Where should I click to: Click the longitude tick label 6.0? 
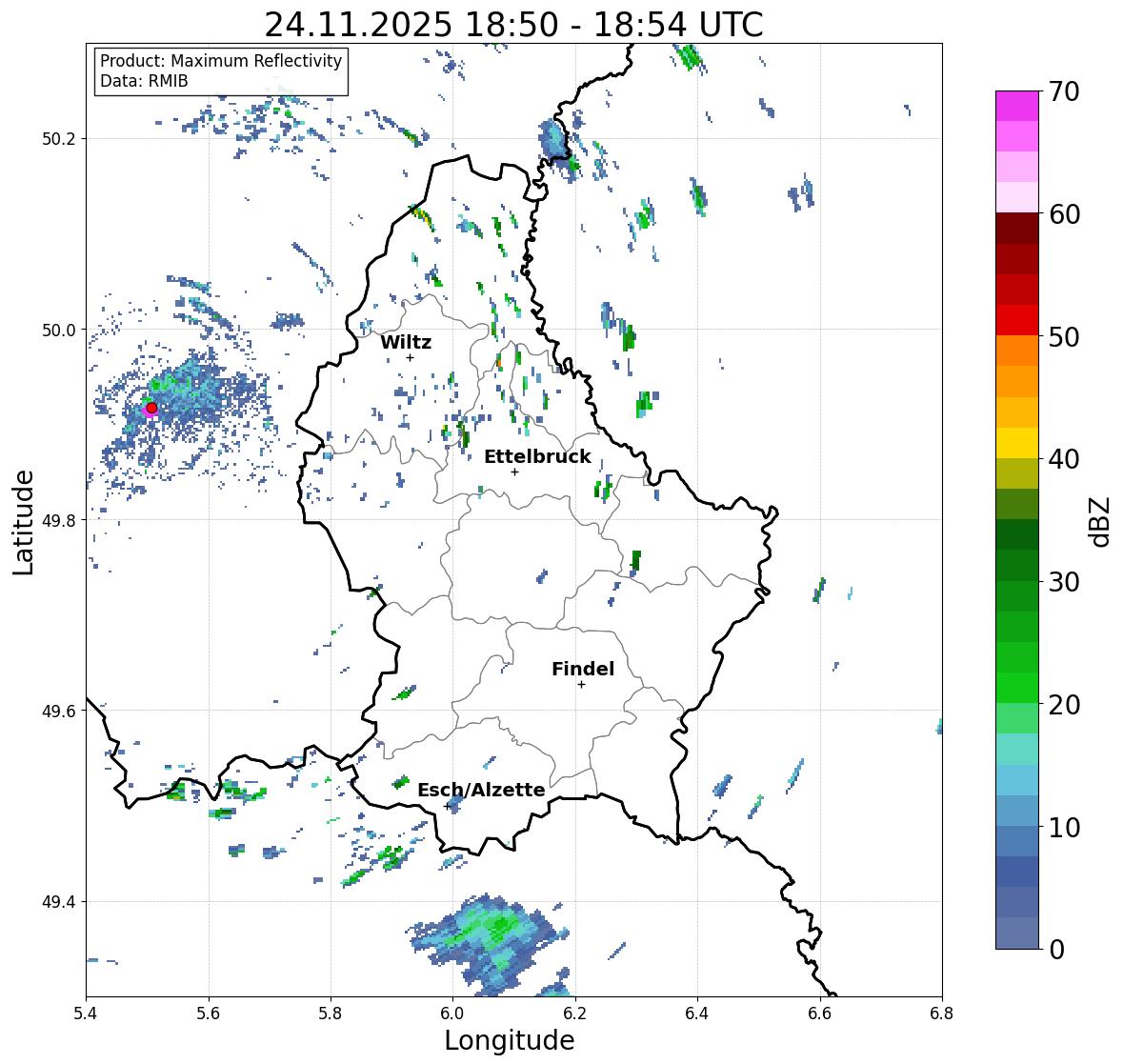tap(452, 1014)
